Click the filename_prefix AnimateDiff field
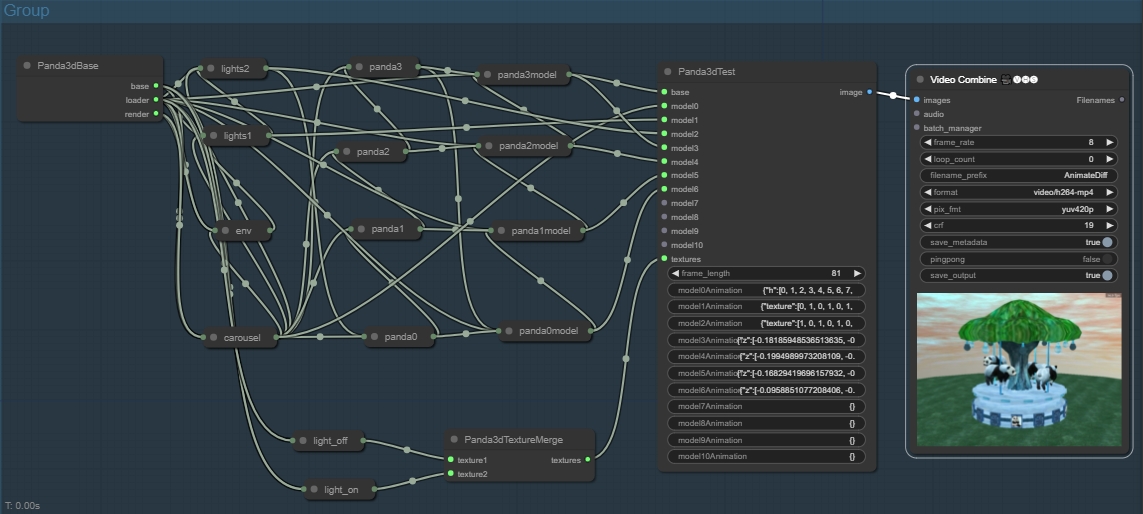The height and width of the screenshot is (514, 1143). pyautogui.click(x=1018, y=176)
